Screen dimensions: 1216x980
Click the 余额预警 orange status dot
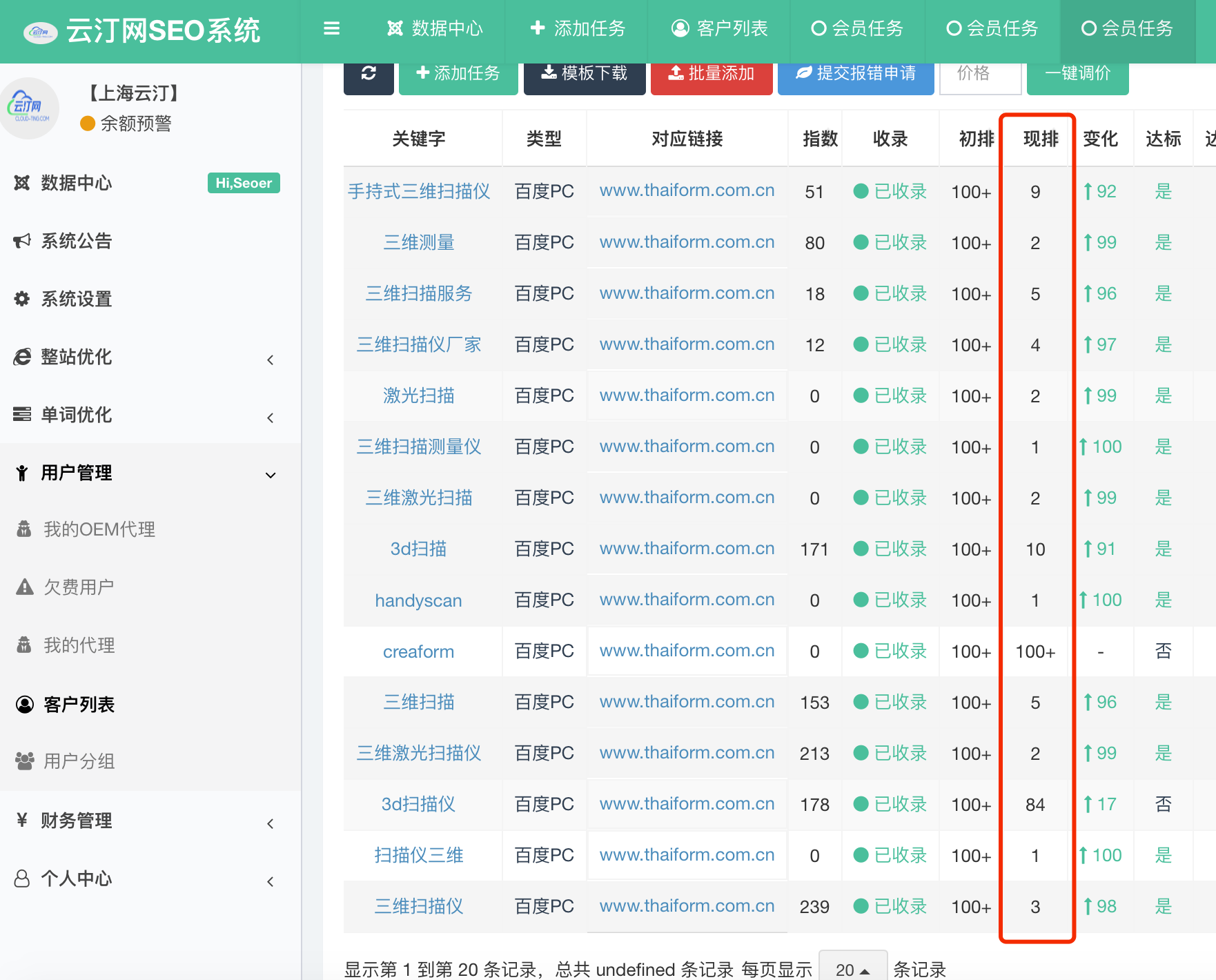88,124
